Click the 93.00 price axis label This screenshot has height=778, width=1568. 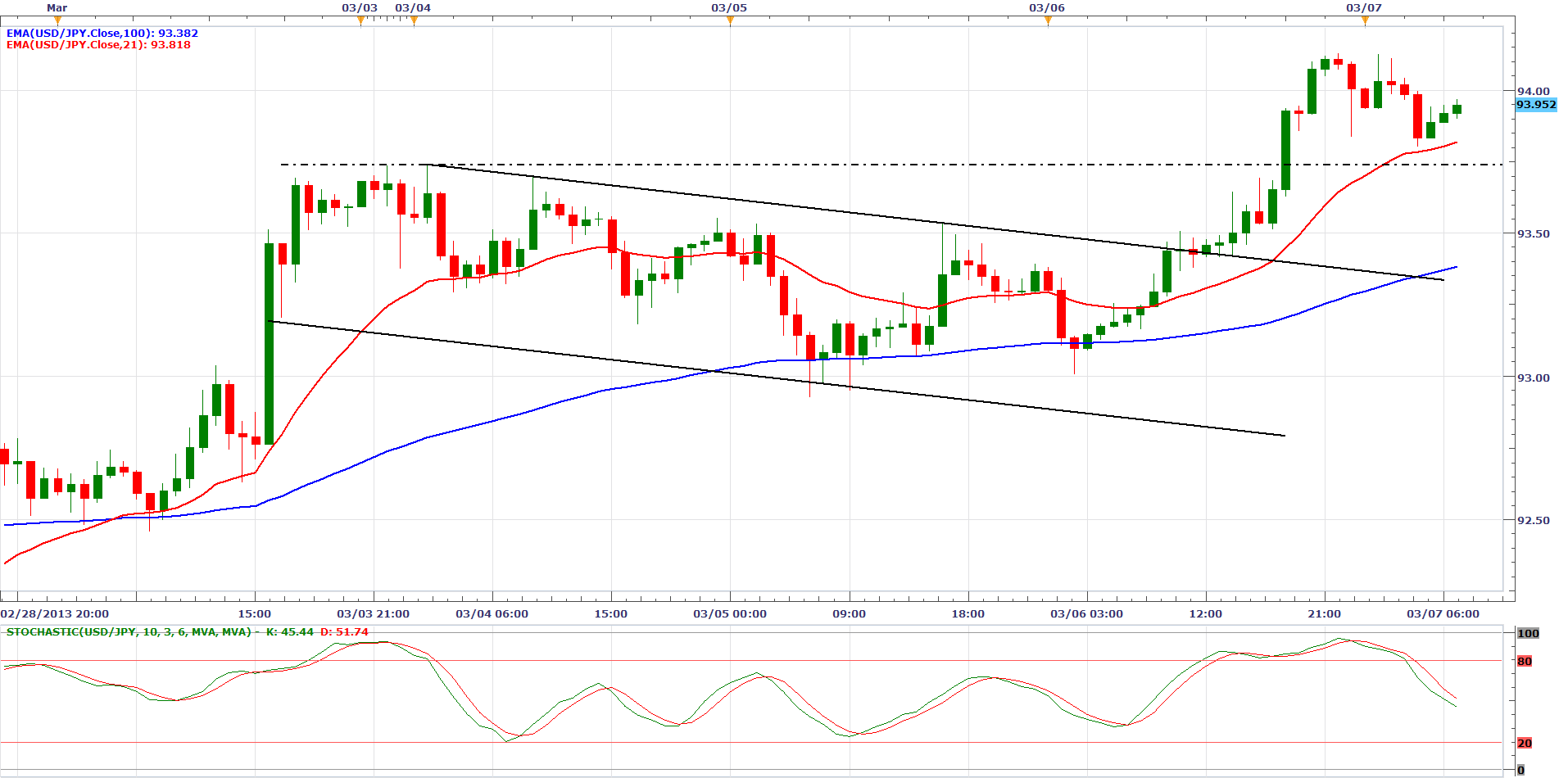1533,378
